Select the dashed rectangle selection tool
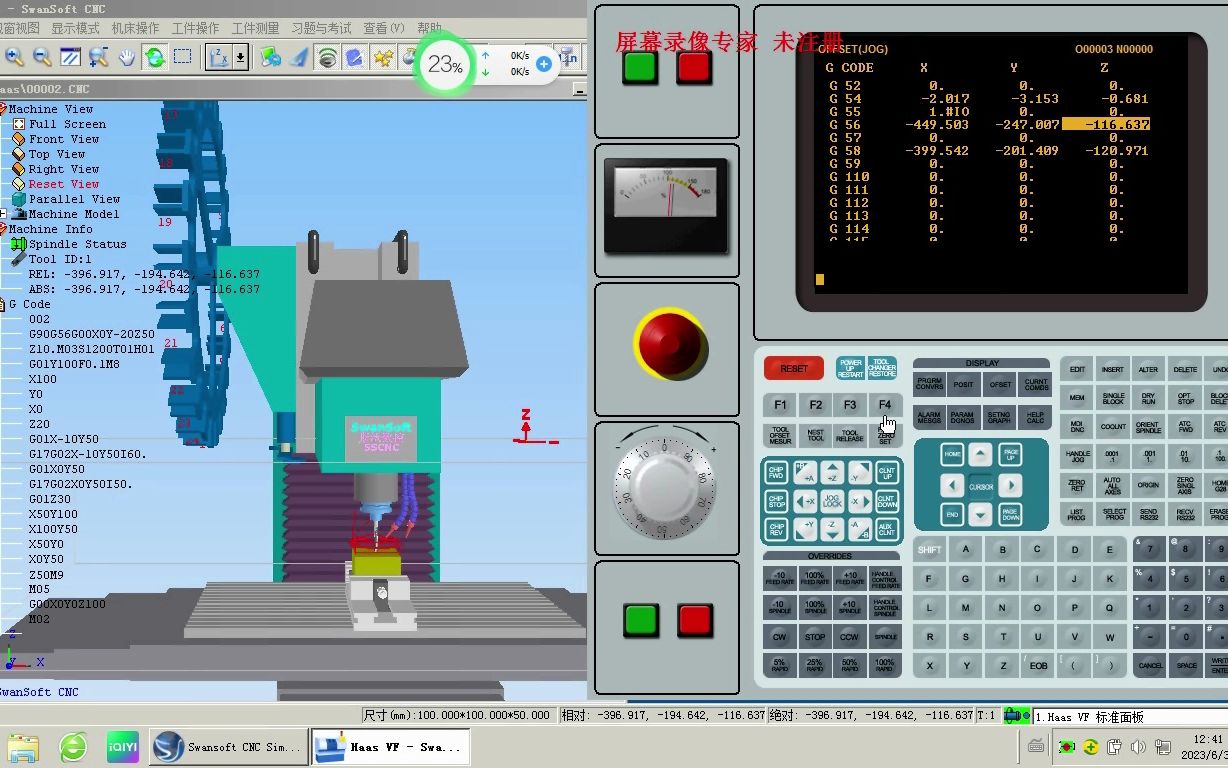Image resolution: width=1228 pixels, height=768 pixels. (x=183, y=57)
